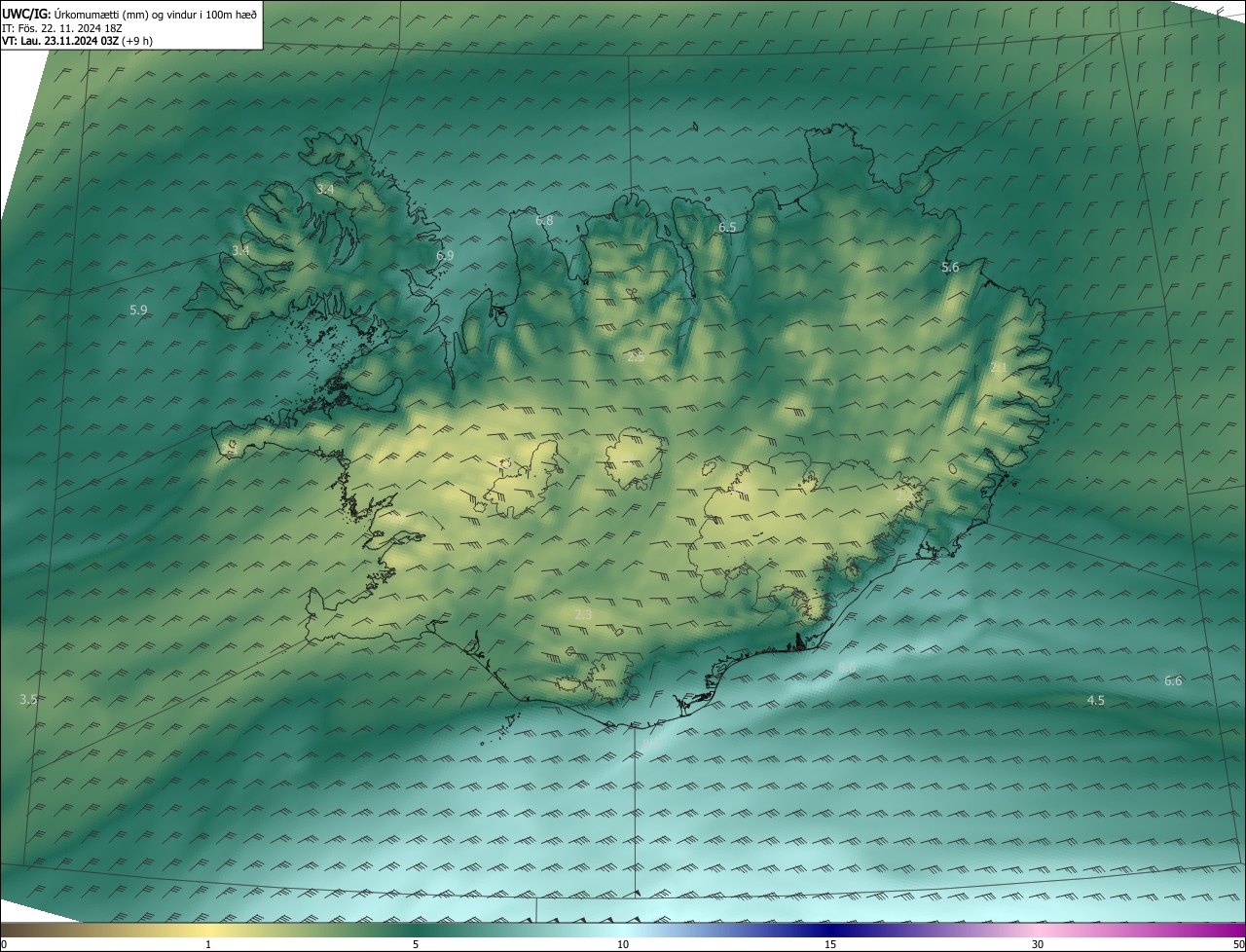Click the '50' tick label on the color scale

1238,944
